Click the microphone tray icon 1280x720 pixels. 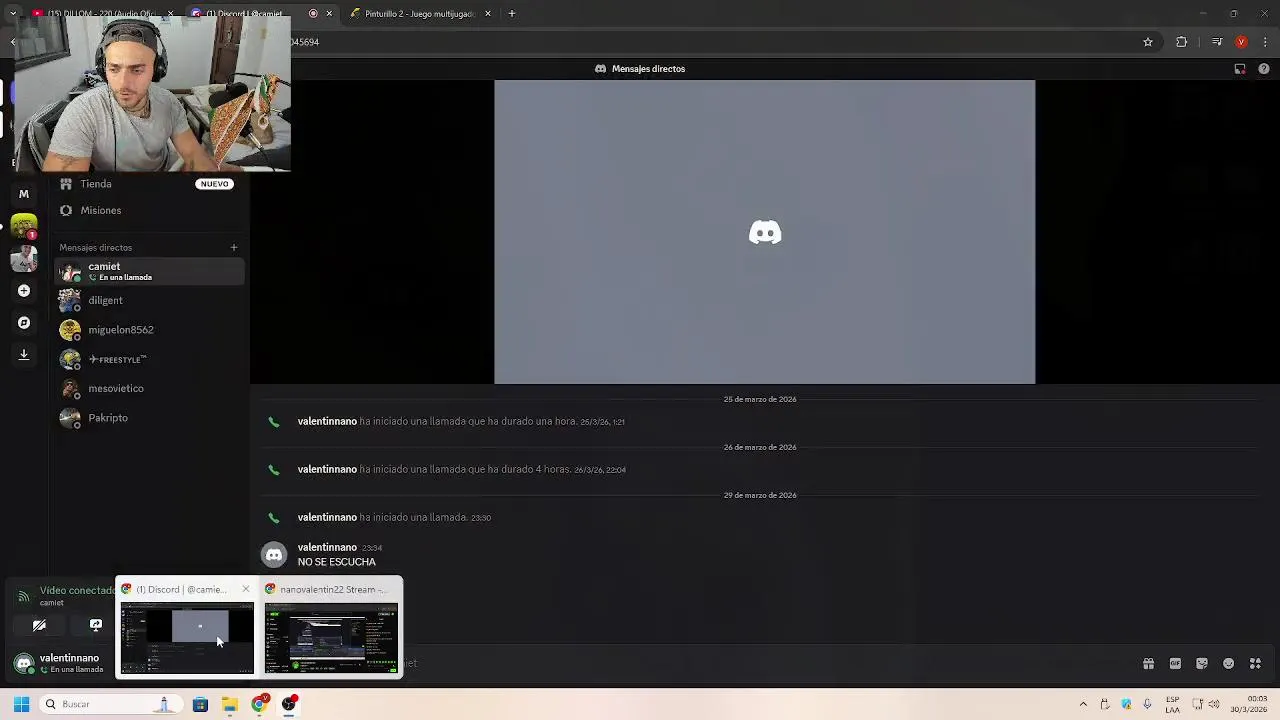(1147, 704)
